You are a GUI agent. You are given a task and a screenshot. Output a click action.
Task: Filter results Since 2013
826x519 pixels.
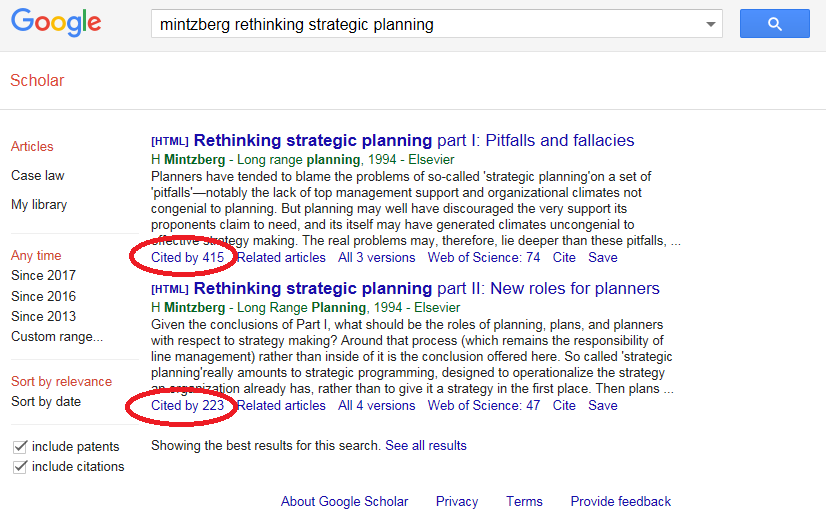43,316
